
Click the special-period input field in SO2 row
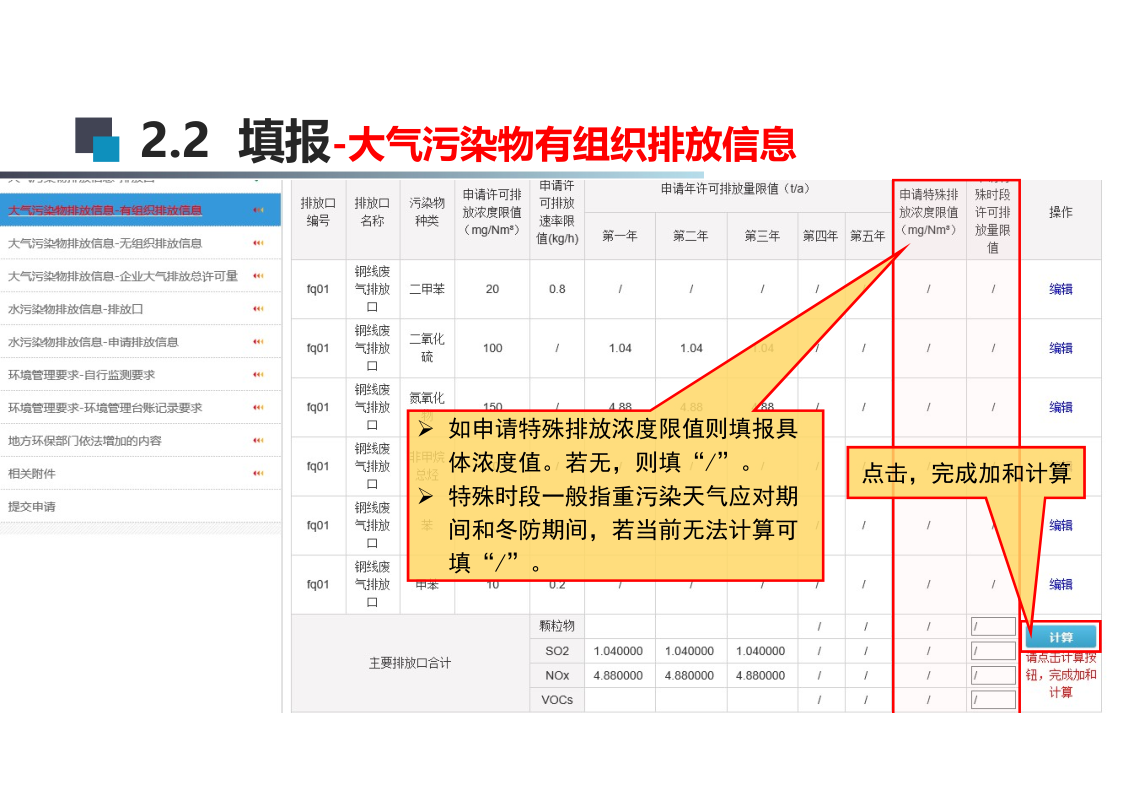point(993,652)
